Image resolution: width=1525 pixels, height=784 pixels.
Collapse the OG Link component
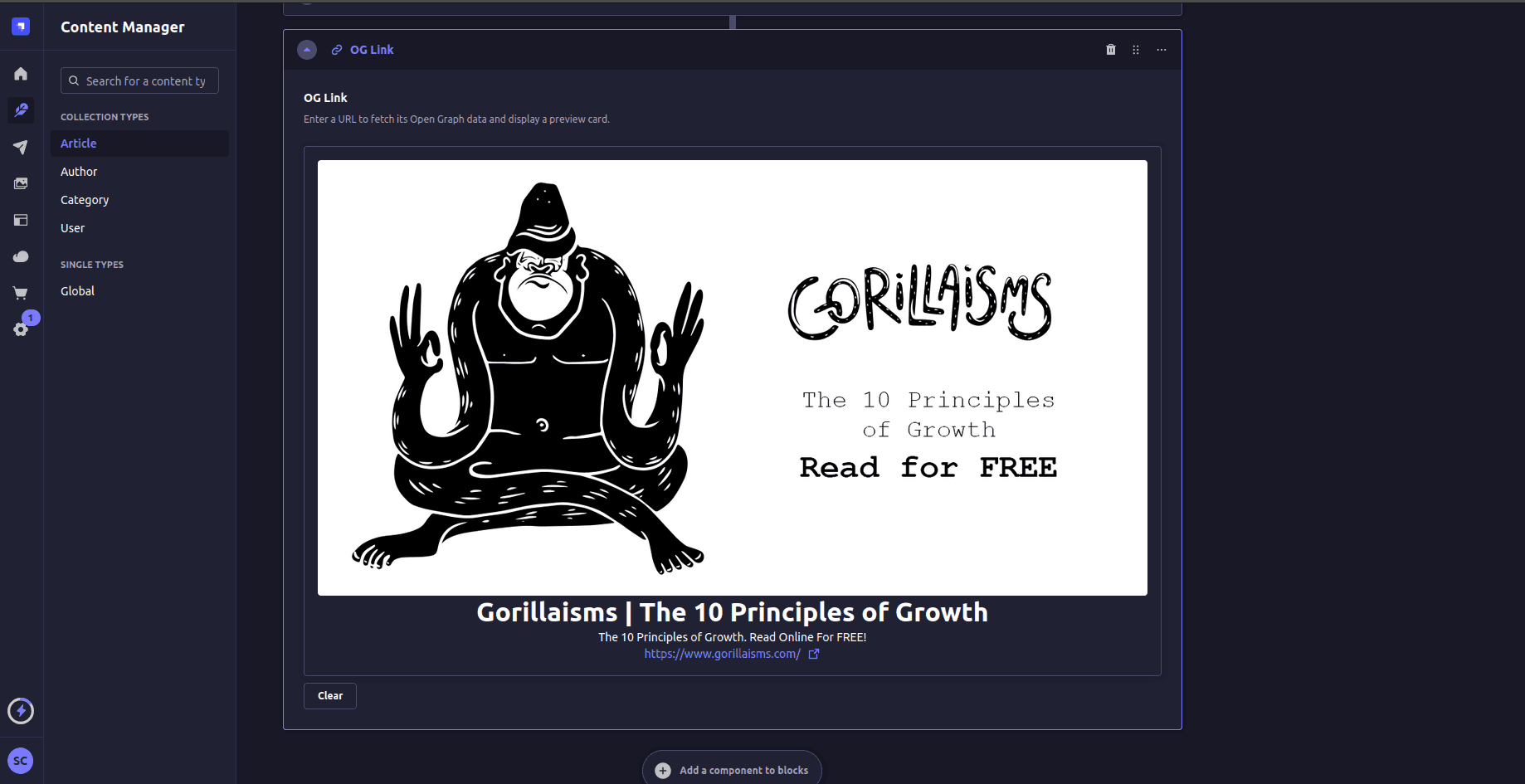point(307,50)
